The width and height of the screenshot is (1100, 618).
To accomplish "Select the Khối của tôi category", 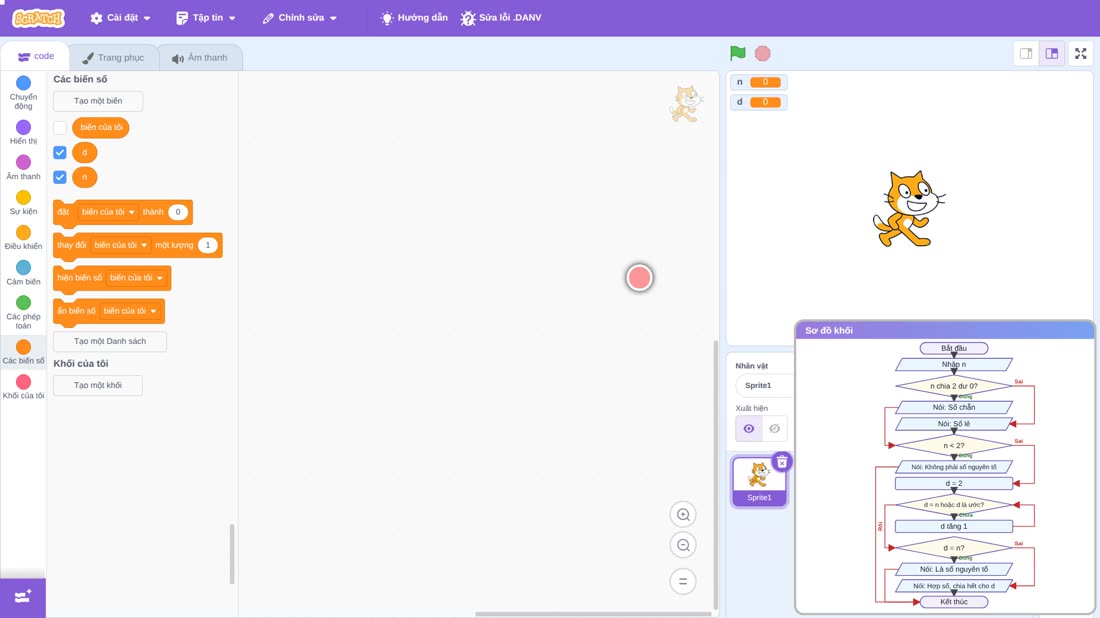I will pos(23,387).
